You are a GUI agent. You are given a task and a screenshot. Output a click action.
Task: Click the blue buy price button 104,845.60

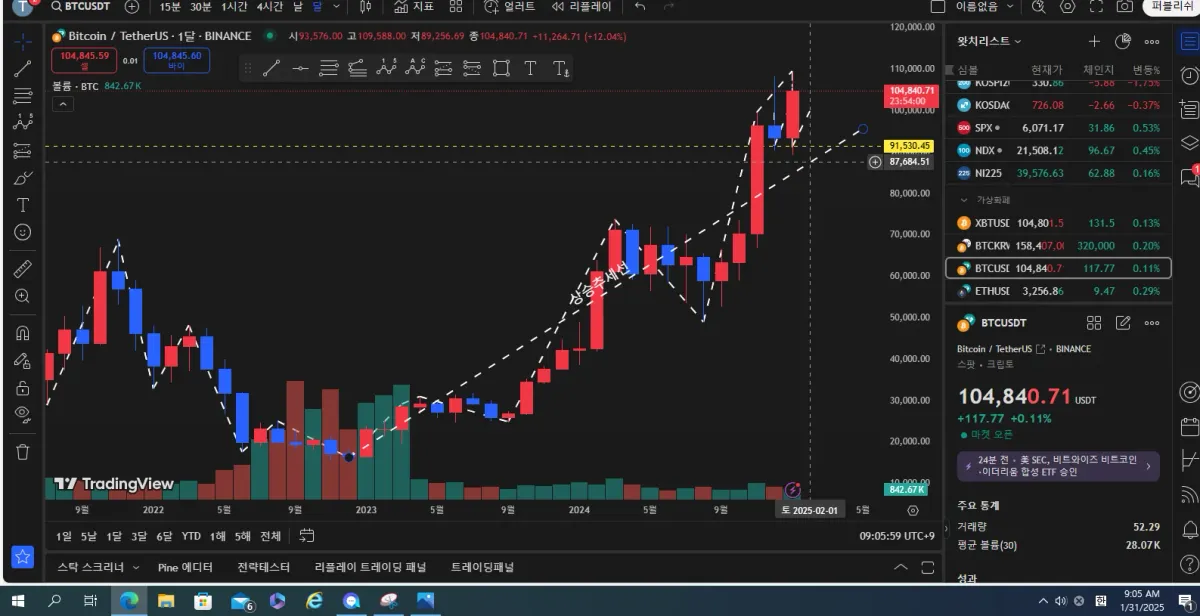(177, 60)
